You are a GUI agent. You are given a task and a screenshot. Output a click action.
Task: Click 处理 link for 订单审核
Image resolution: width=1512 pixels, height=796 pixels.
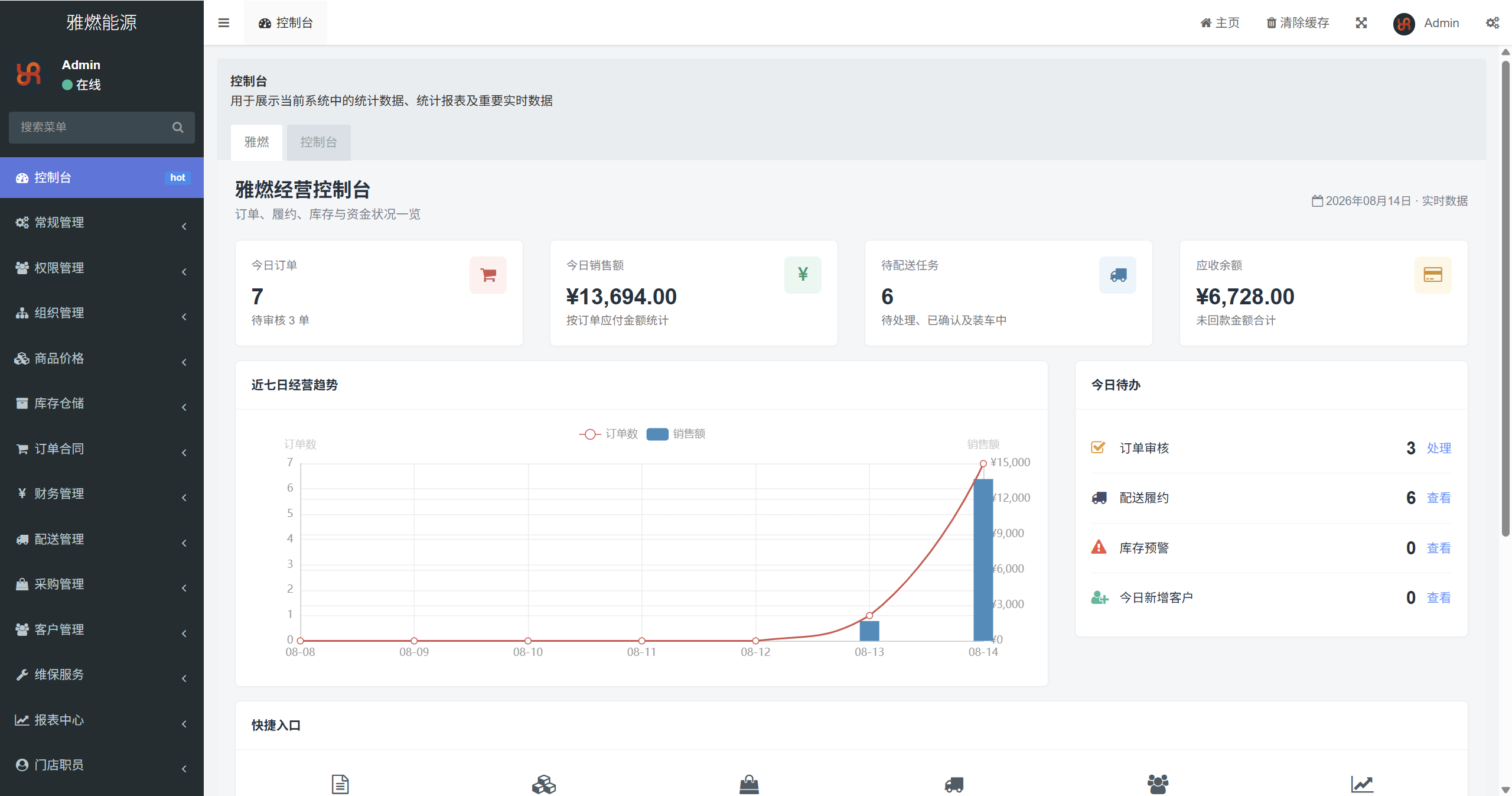pos(1439,449)
